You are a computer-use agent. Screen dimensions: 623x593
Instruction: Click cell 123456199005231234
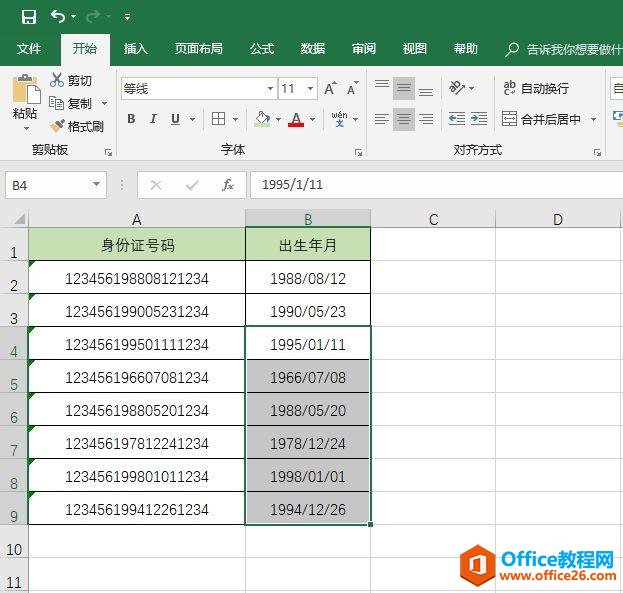pos(137,311)
